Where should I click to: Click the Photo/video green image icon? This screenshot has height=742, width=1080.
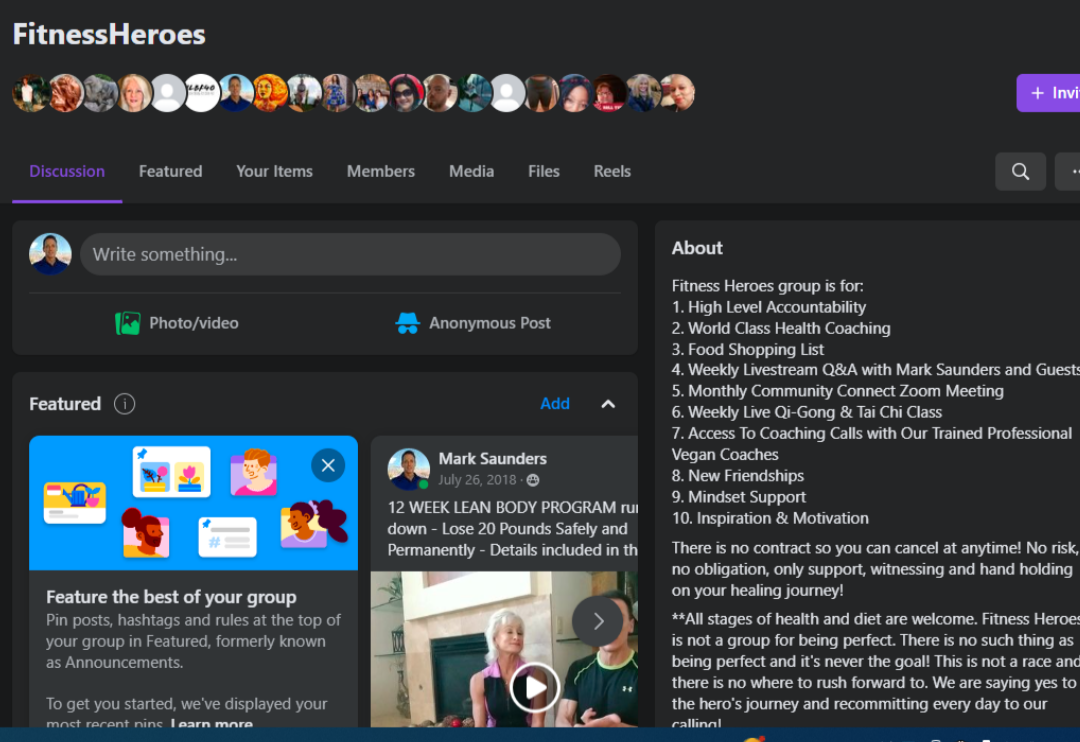[128, 323]
